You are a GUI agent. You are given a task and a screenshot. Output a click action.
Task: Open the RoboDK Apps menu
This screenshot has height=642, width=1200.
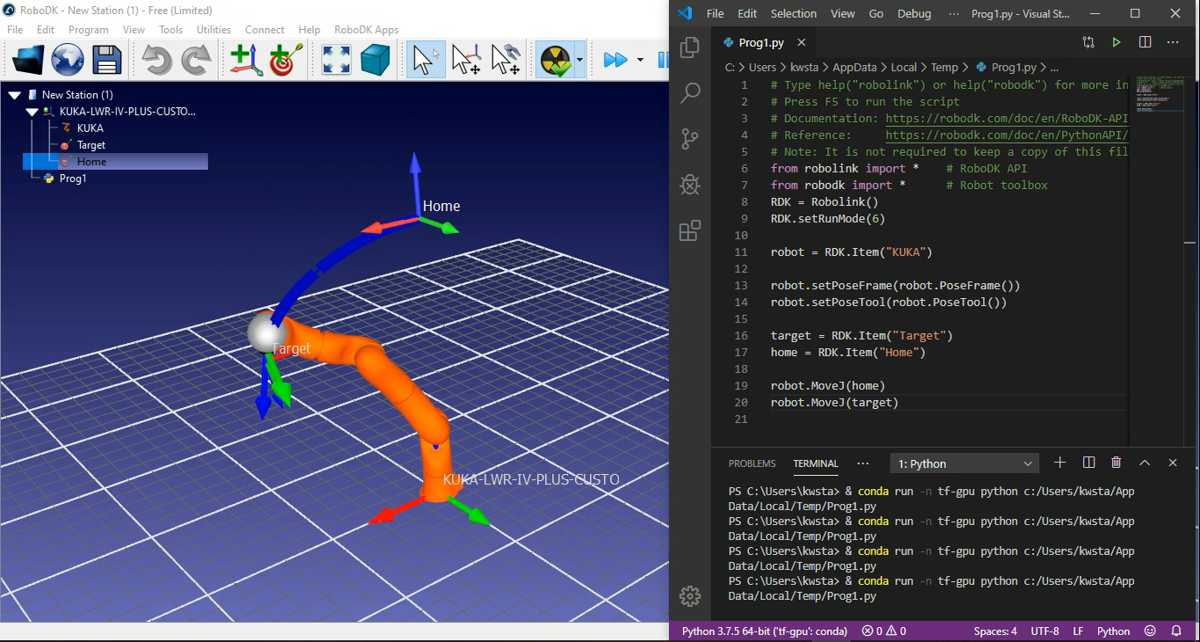tap(366, 30)
